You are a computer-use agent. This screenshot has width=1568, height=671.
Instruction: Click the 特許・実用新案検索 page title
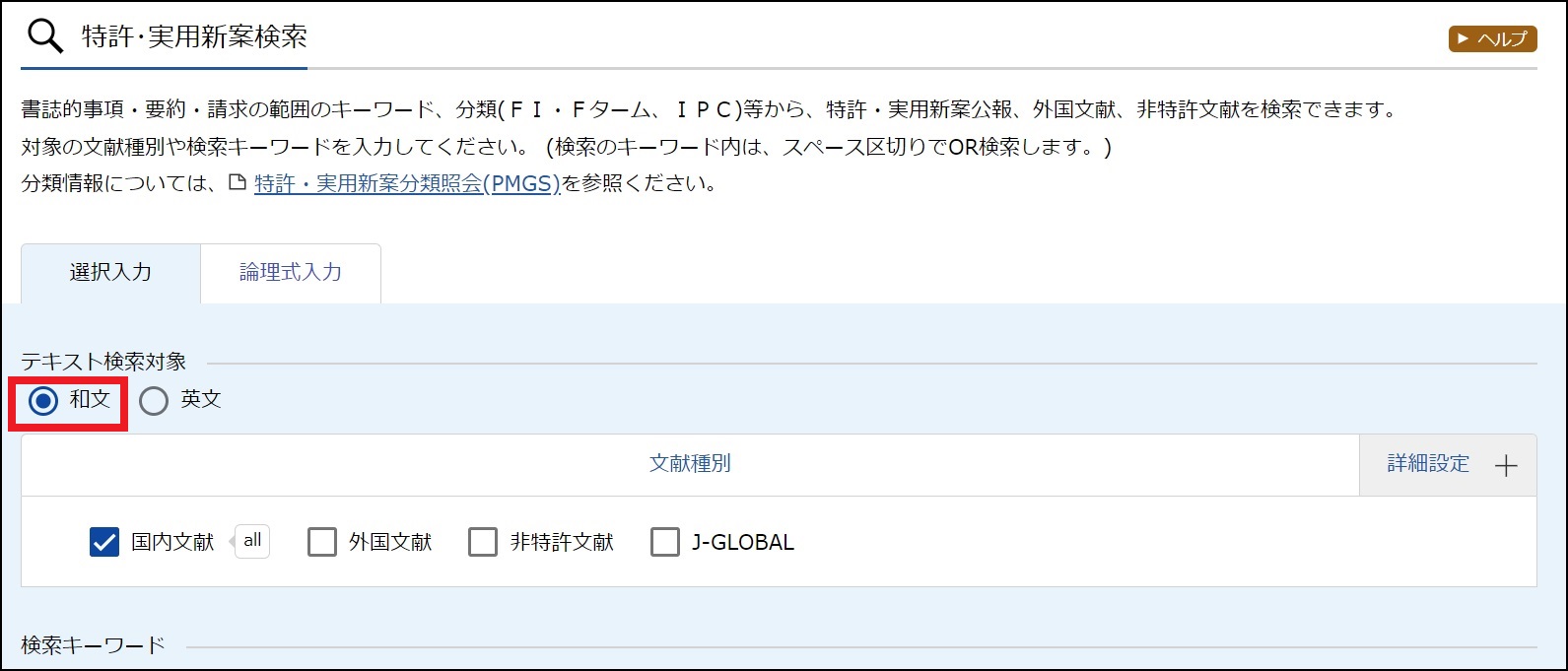click(194, 36)
